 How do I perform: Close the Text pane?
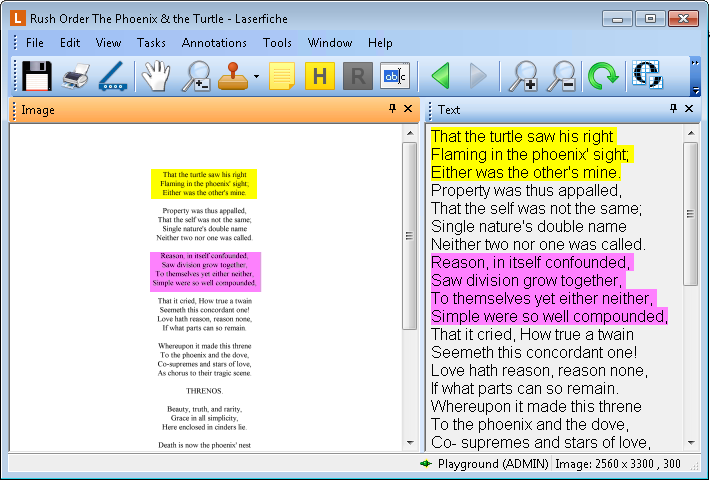(689, 108)
